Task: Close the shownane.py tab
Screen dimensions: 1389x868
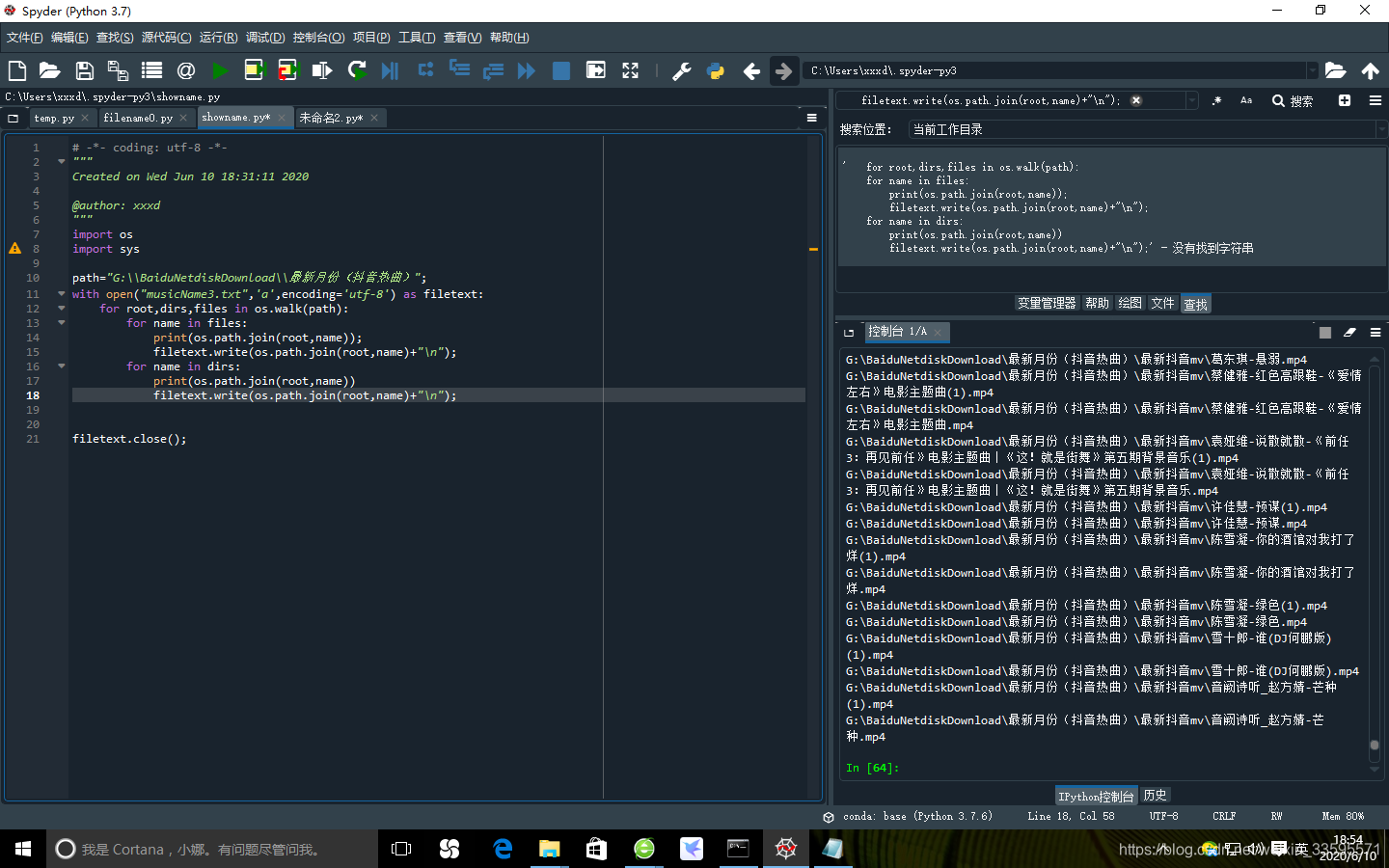Action: point(282,118)
